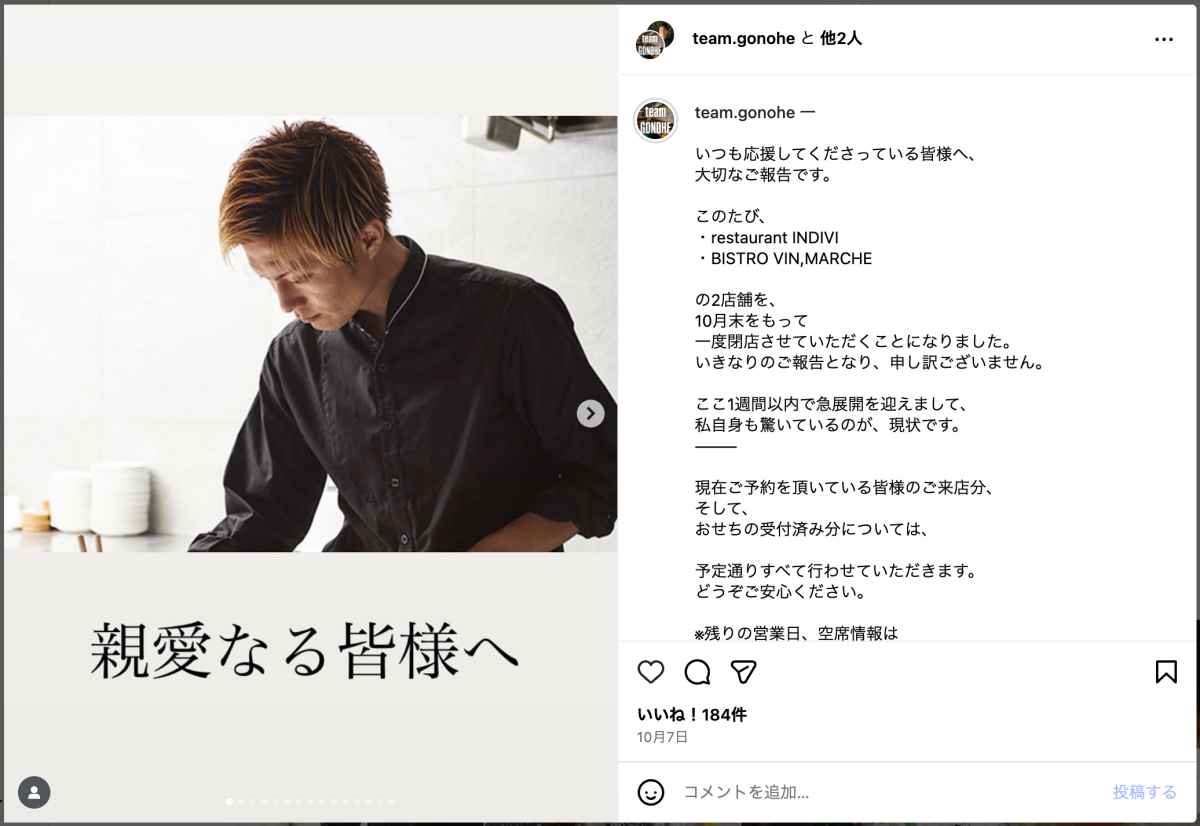View the list of 184 likes
The width and height of the screenshot is (1200, 826).
(x=692, y=715)
